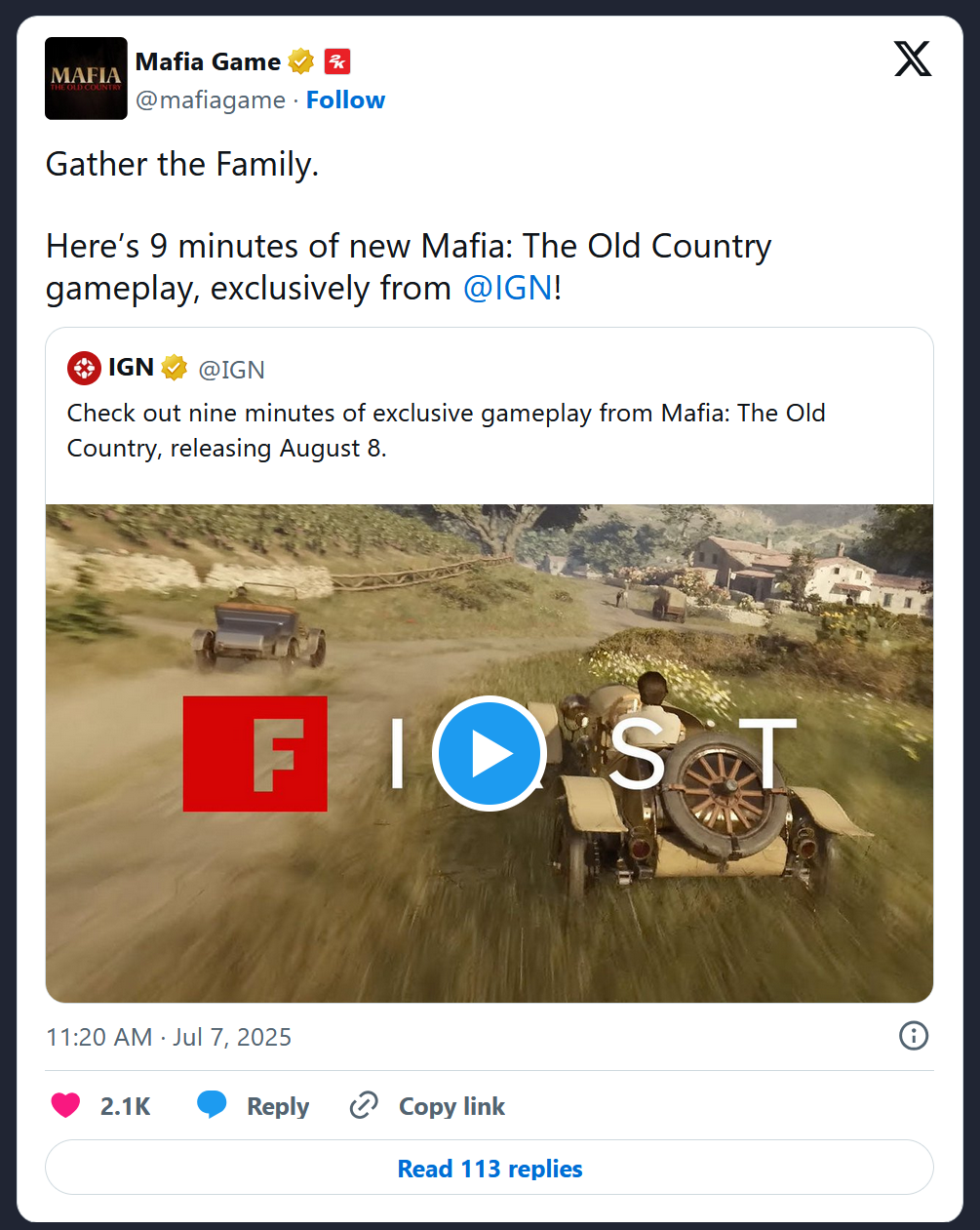Open the 11:20 AM Jul 7 timestamp

(x=169, y=1037)
